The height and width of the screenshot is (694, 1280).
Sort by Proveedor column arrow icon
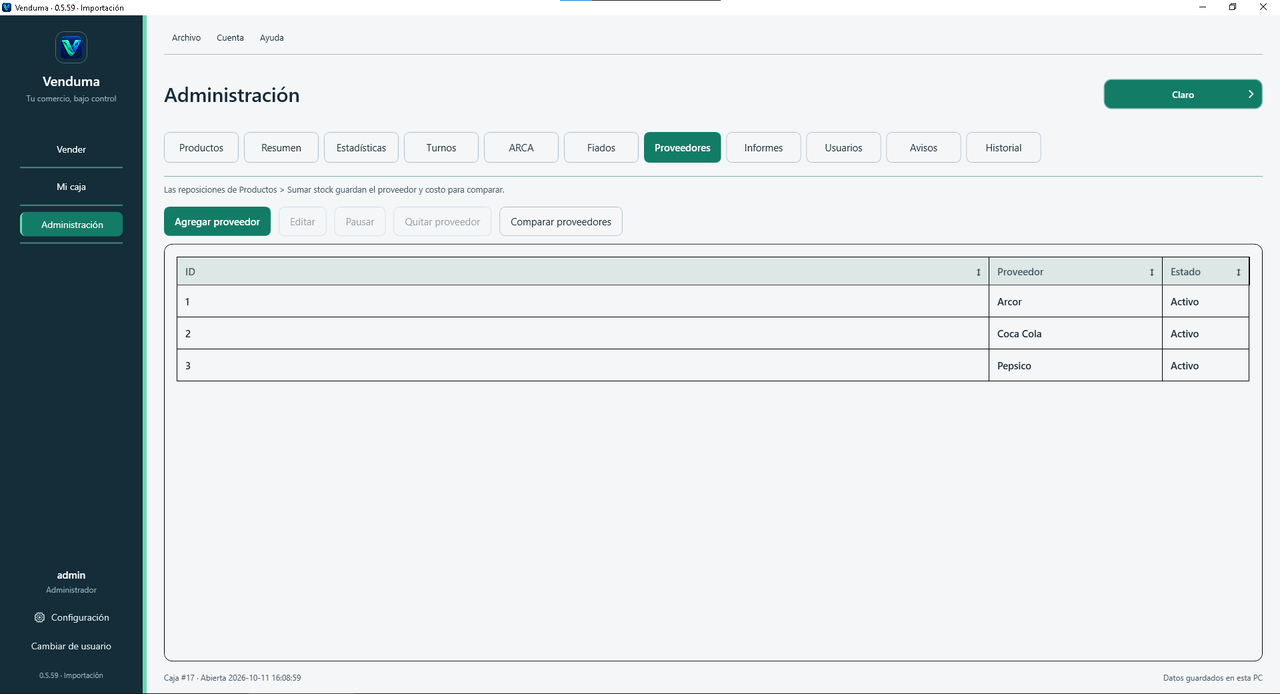tap(1152, 272)
